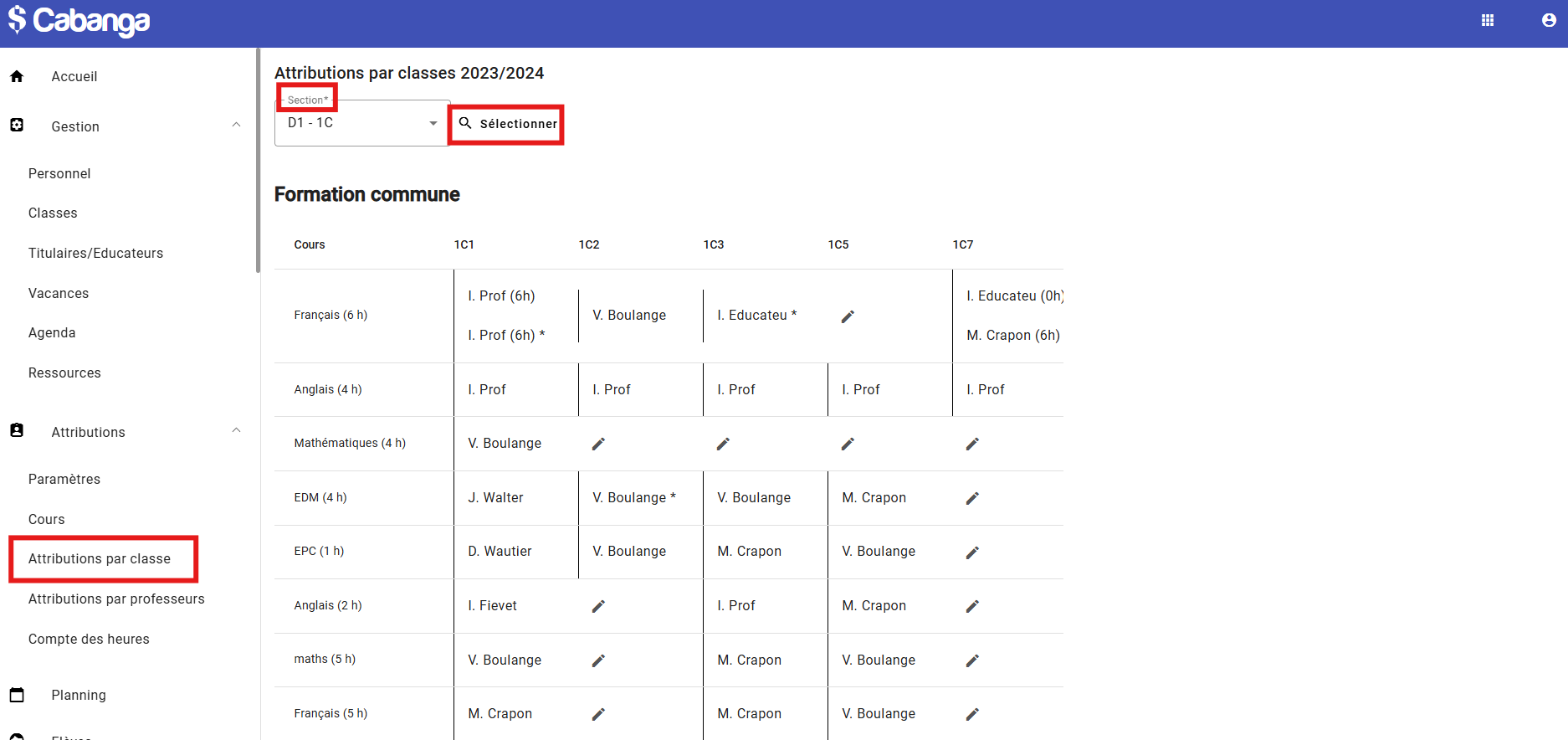Collapse the Gestion menu section
The image size is (1568, 740).
[236, 126]
